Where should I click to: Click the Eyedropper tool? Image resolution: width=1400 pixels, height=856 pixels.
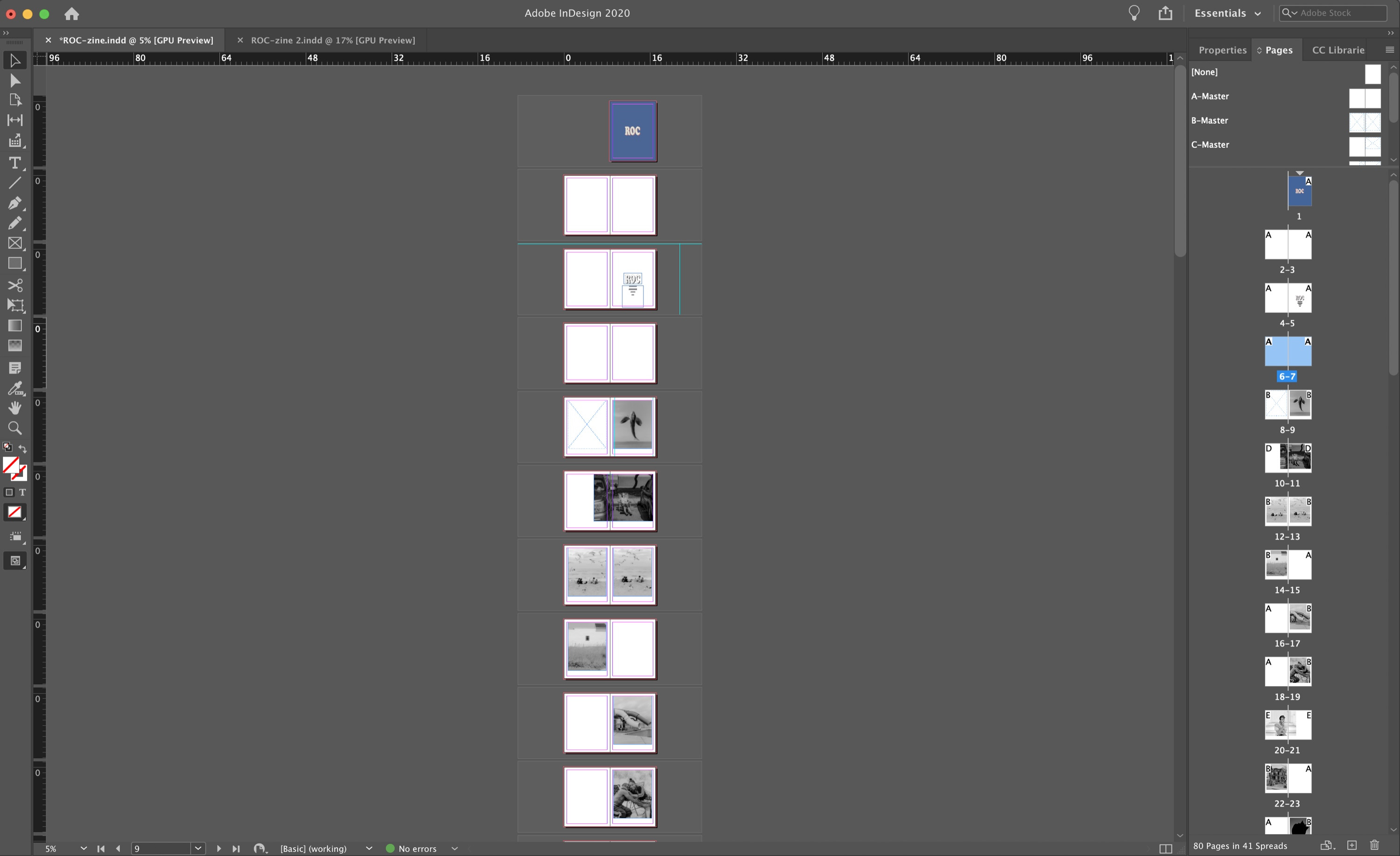click(x=15, y=388)
